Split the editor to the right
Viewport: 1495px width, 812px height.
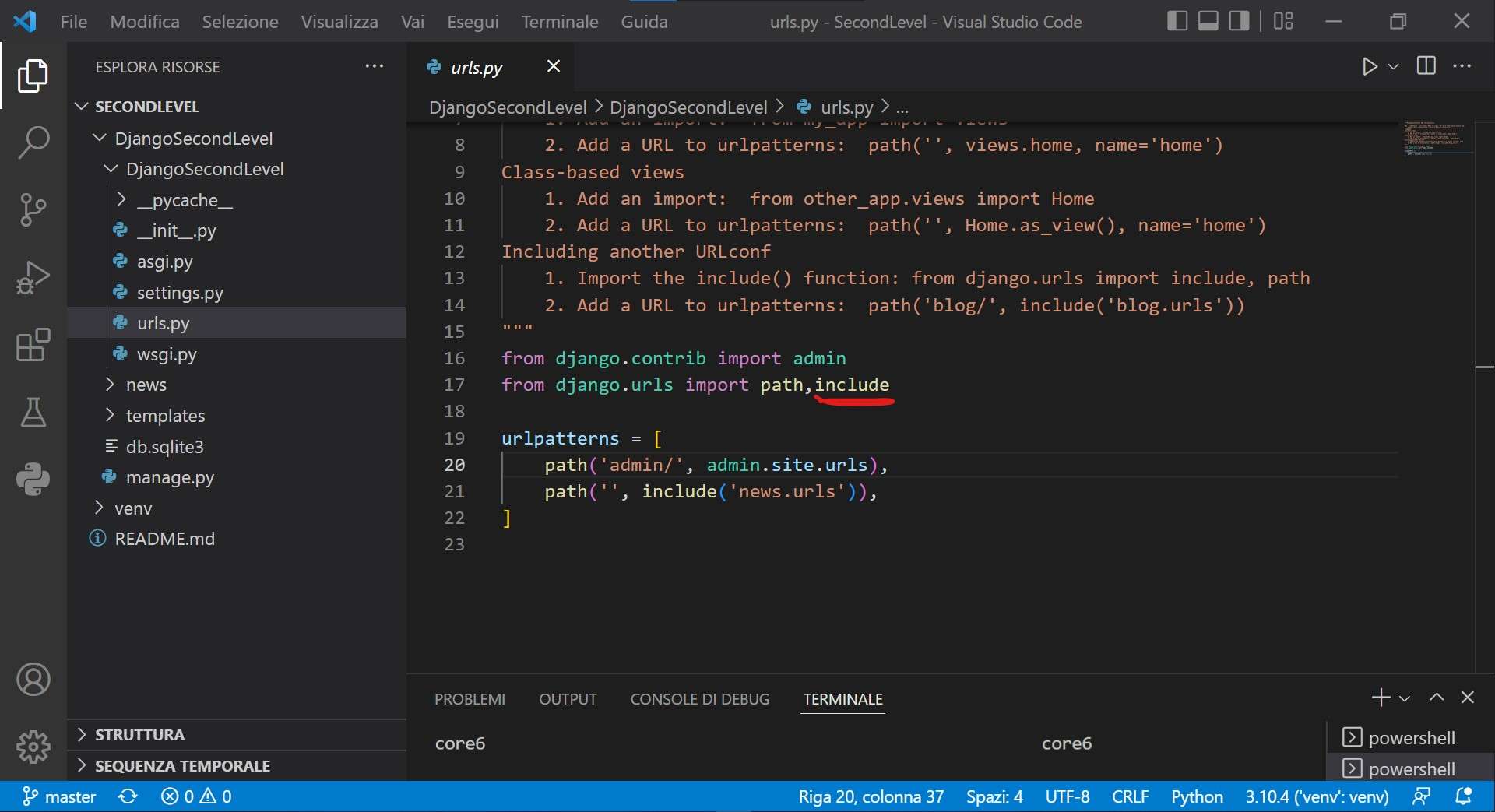click(x=1426, y=66)
